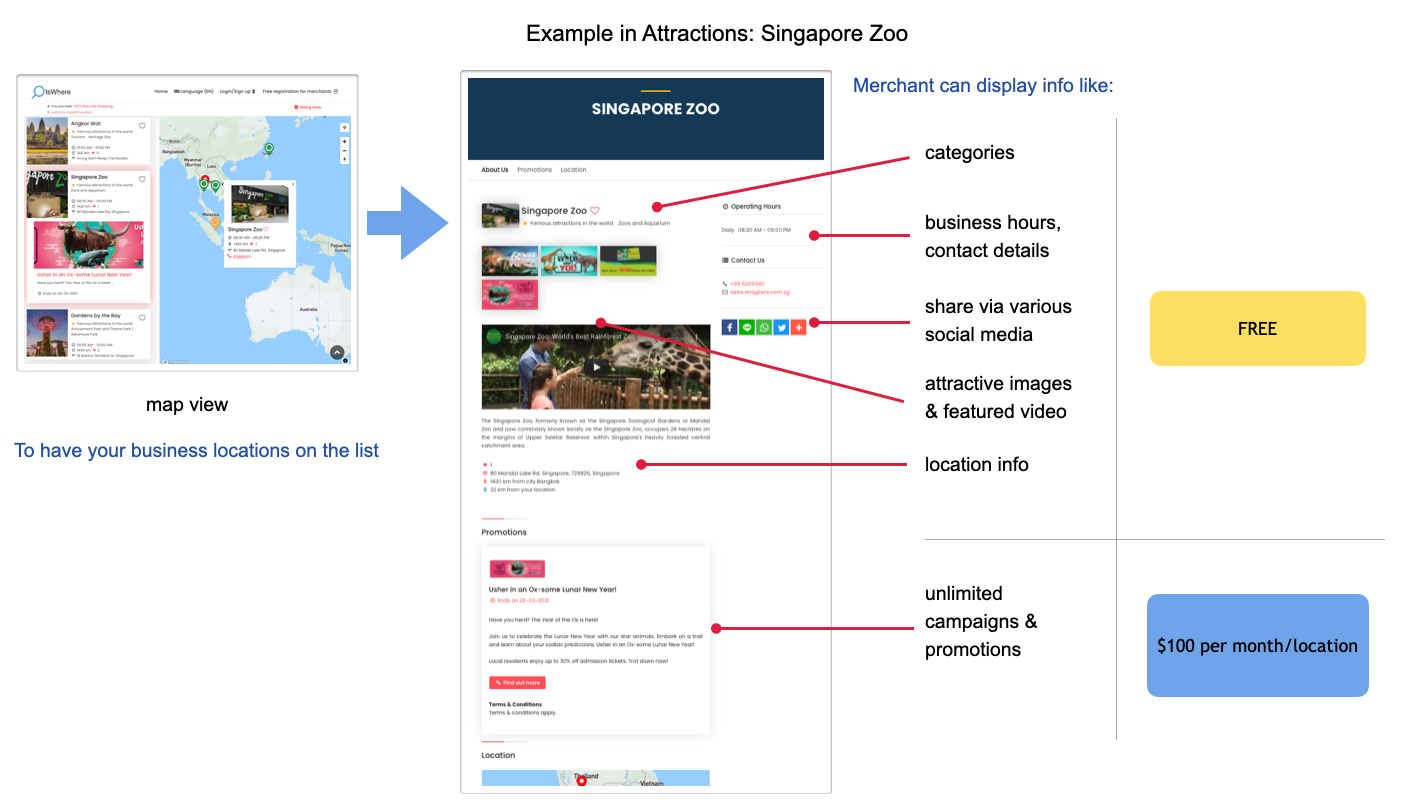The image size is (1423, 802).
Task: Click the phone number in the map popup
Action: [241, 257]
